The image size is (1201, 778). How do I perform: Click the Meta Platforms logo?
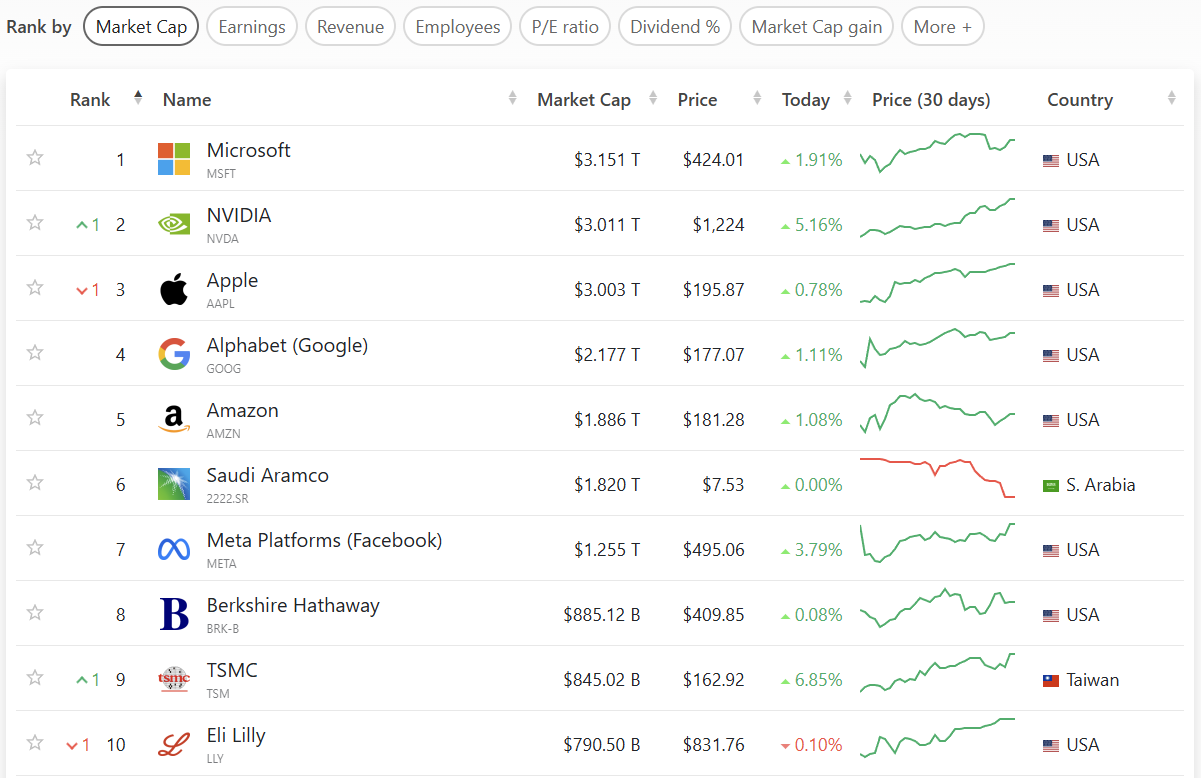(x=174, y=549)
